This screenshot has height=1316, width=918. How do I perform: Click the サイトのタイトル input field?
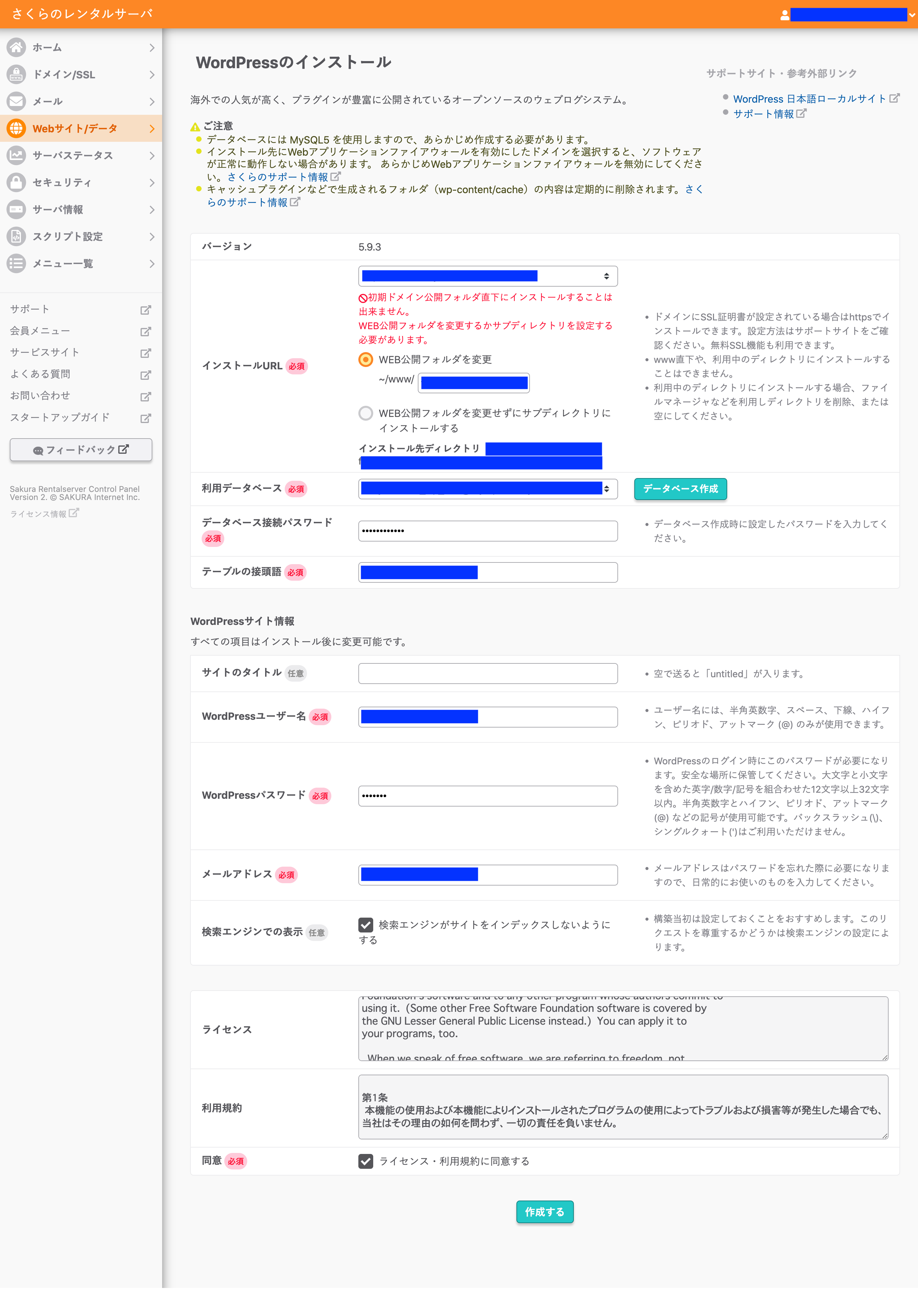click(488, 673)
